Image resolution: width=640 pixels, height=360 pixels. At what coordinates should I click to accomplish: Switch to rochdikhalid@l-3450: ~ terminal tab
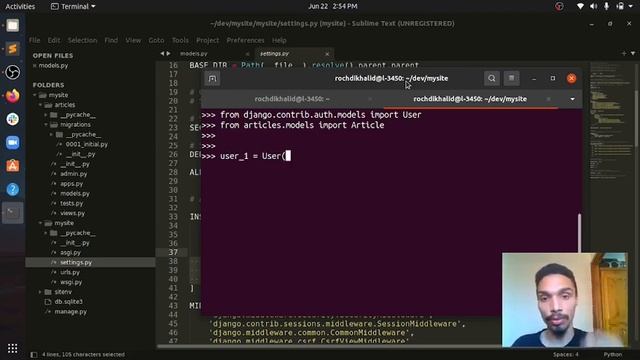point(292,99)
